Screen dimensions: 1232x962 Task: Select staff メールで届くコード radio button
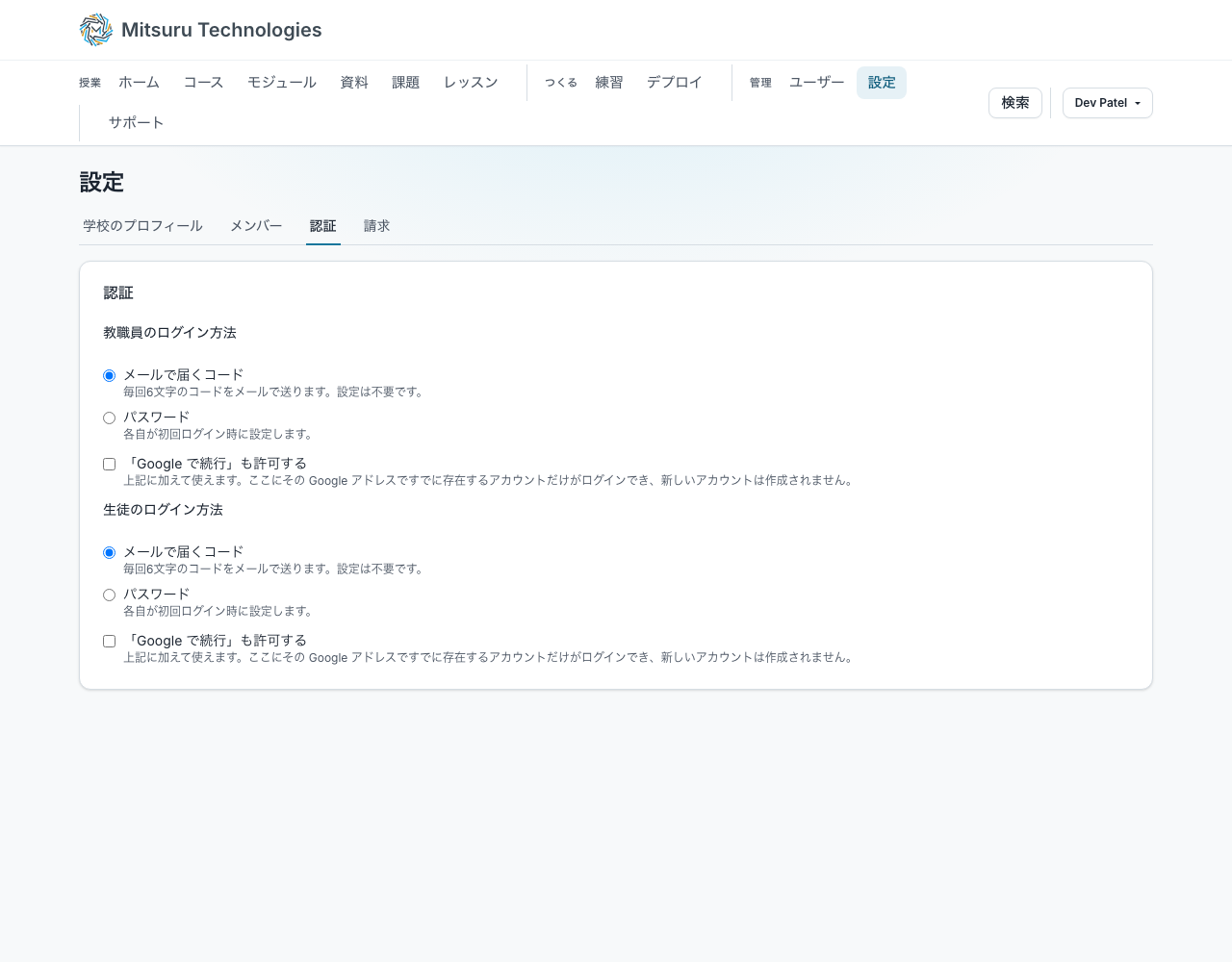pos(109,375)
